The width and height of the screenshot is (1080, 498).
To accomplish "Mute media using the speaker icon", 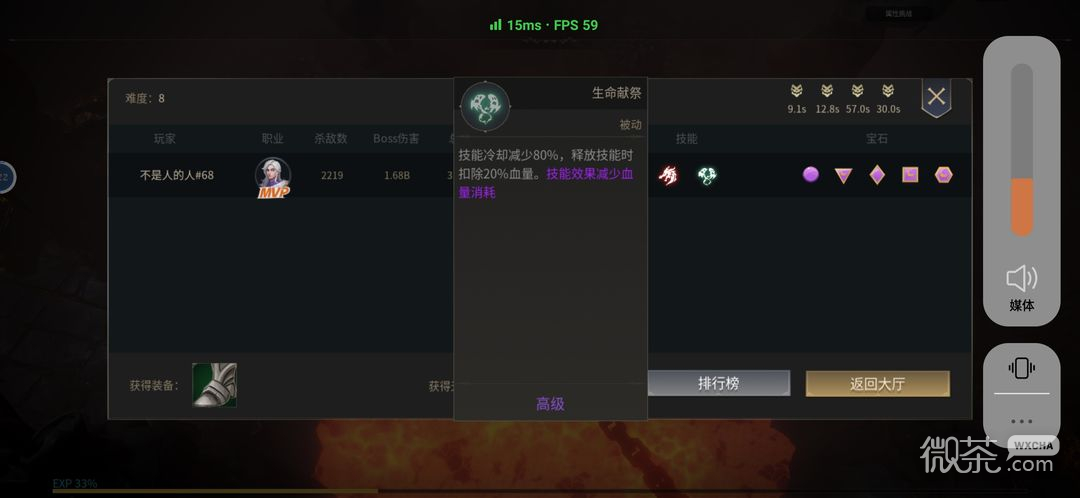I will tap(1021, 279).
